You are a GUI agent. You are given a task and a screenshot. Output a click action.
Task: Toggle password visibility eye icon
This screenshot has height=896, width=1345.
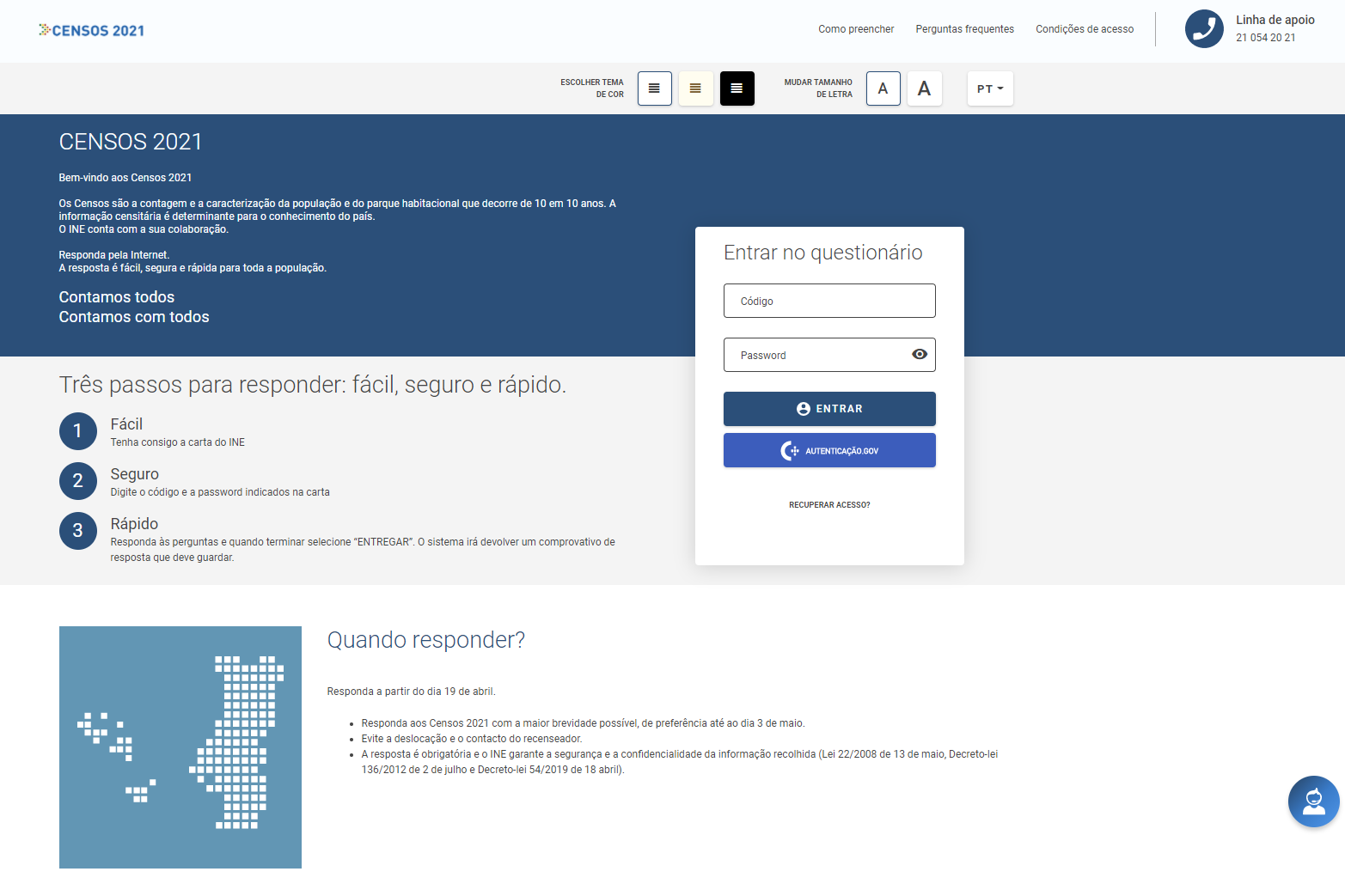click(x=919, y=355)
